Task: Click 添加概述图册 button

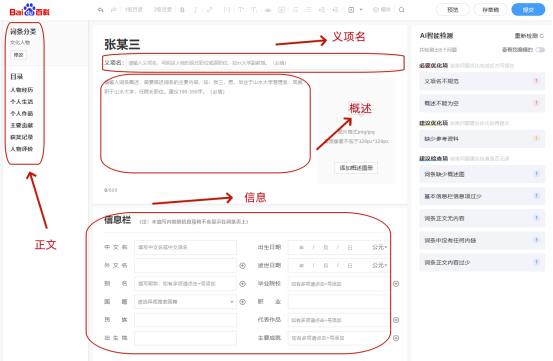Action: coord(356,168)
